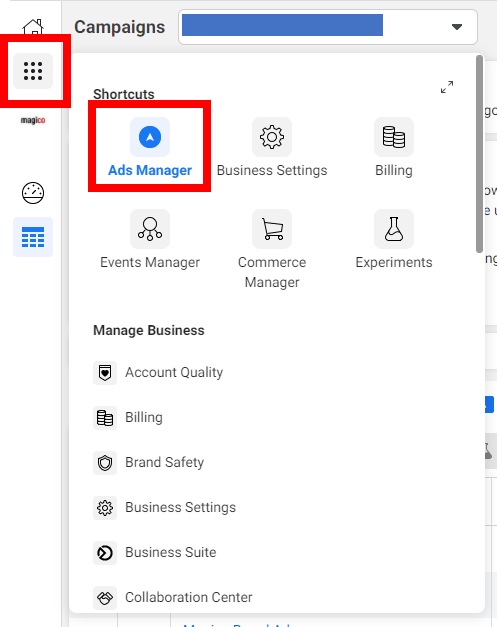Launch Events Manager shortcut

[150, 239]
